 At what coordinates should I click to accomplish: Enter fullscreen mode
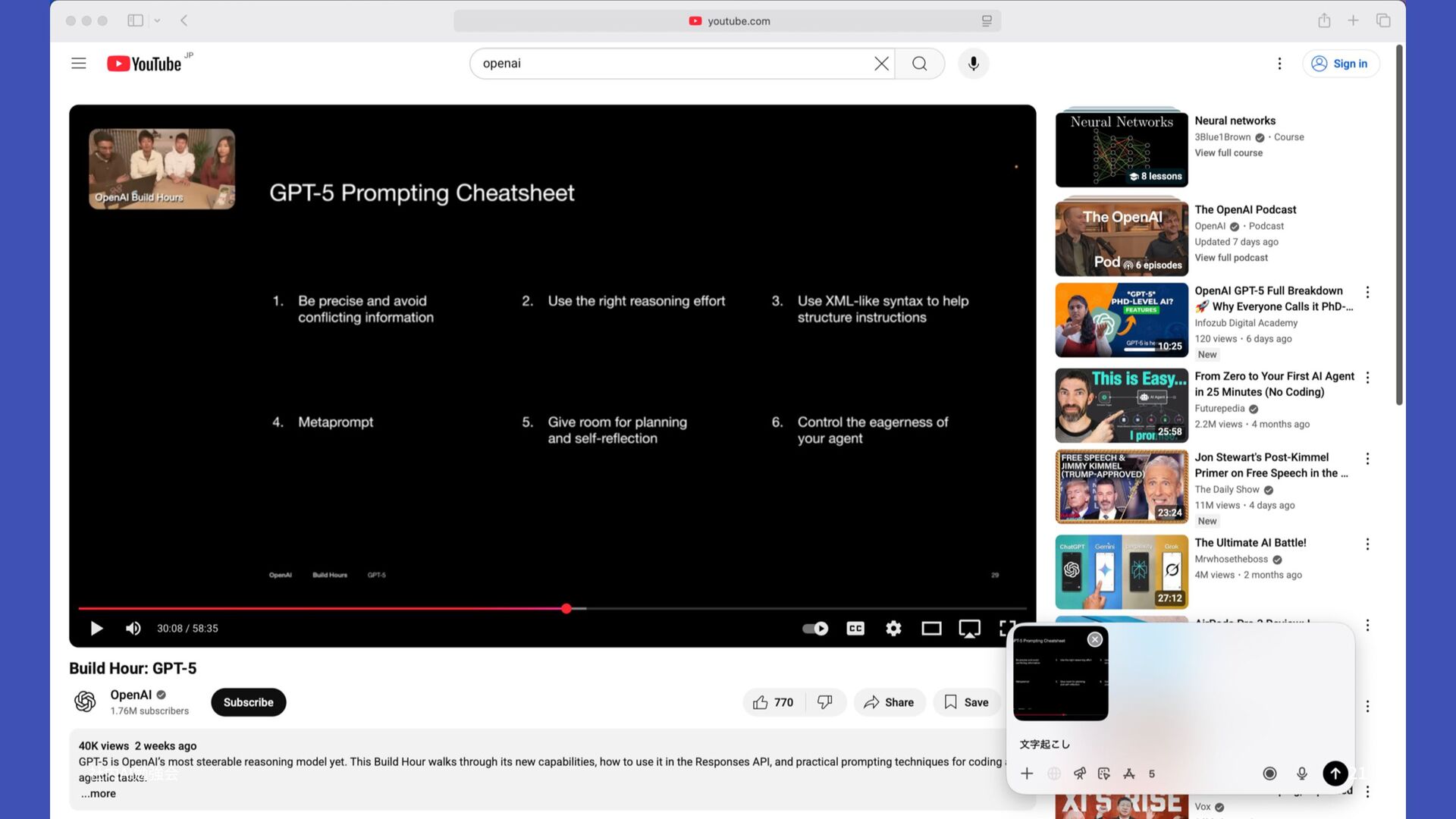click(1007, 628)
